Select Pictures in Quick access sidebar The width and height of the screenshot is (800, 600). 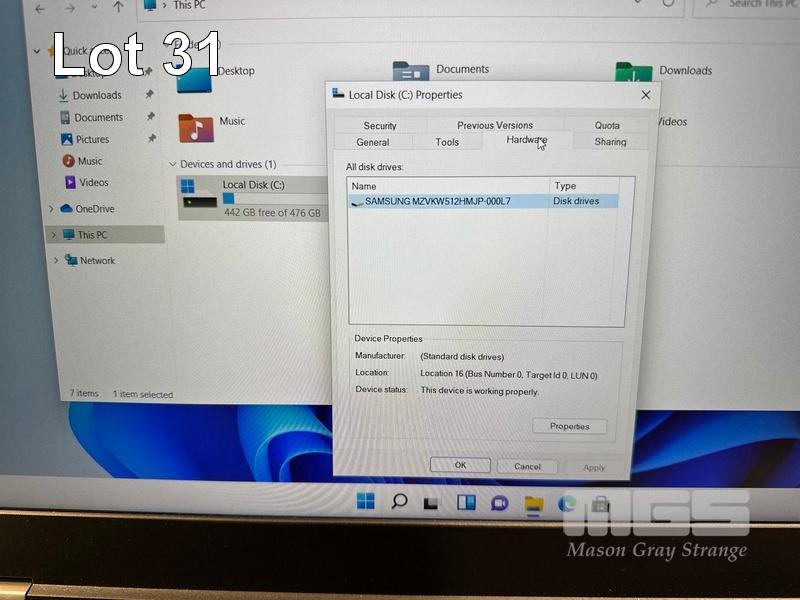coord(92,139)
